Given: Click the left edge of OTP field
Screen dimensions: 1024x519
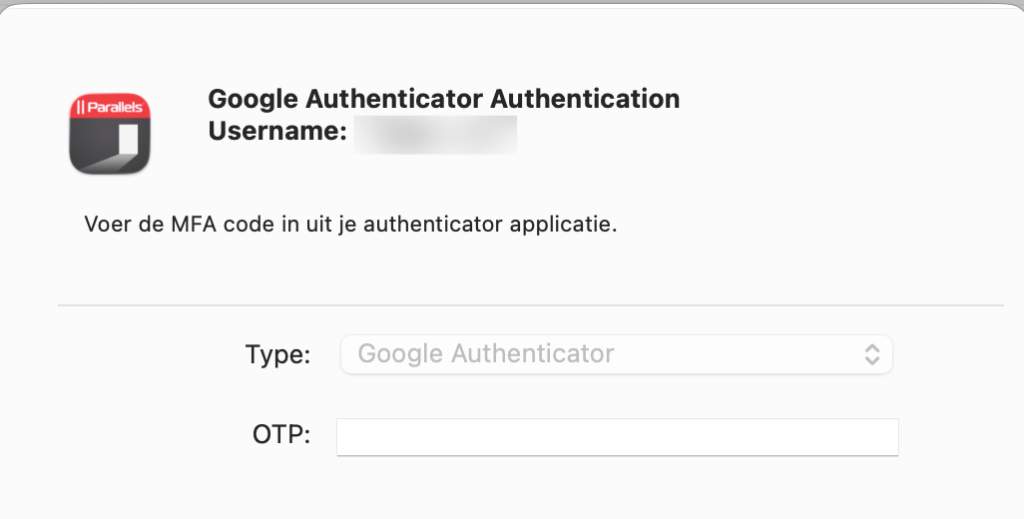Looking at the screenshot, I should click(x=343, y=437).
